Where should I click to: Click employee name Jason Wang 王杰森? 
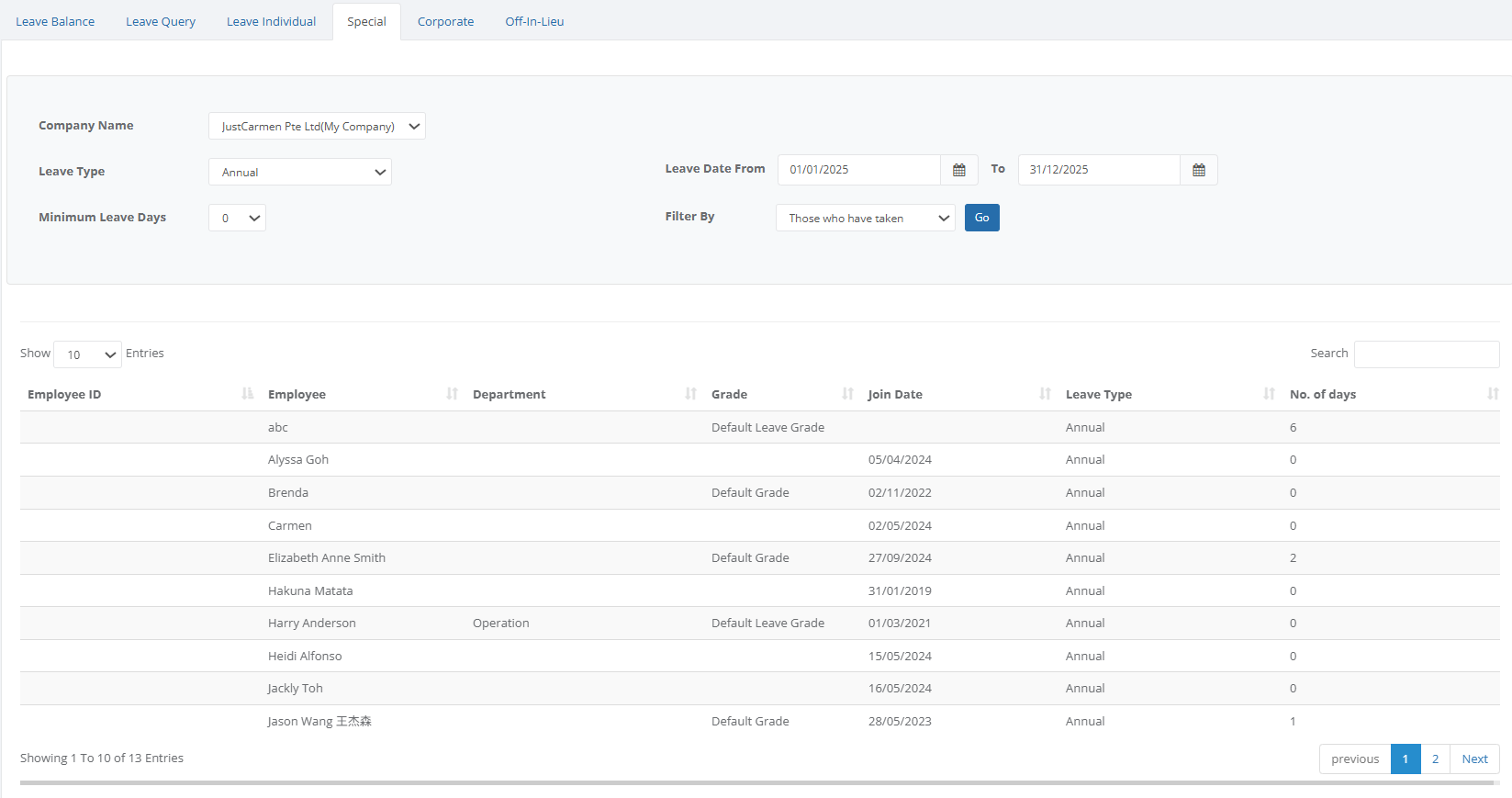point(319,721)
